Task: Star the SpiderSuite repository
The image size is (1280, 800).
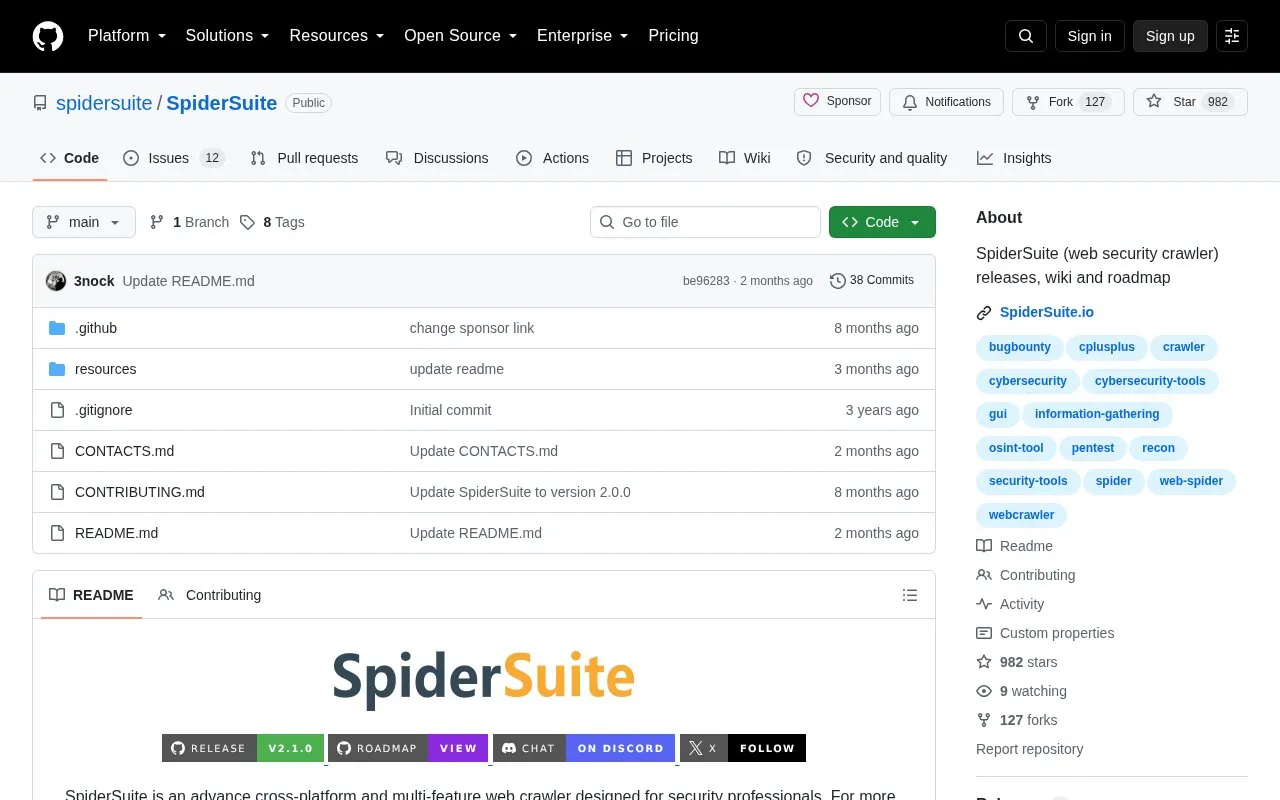Action: (1190, 102)
